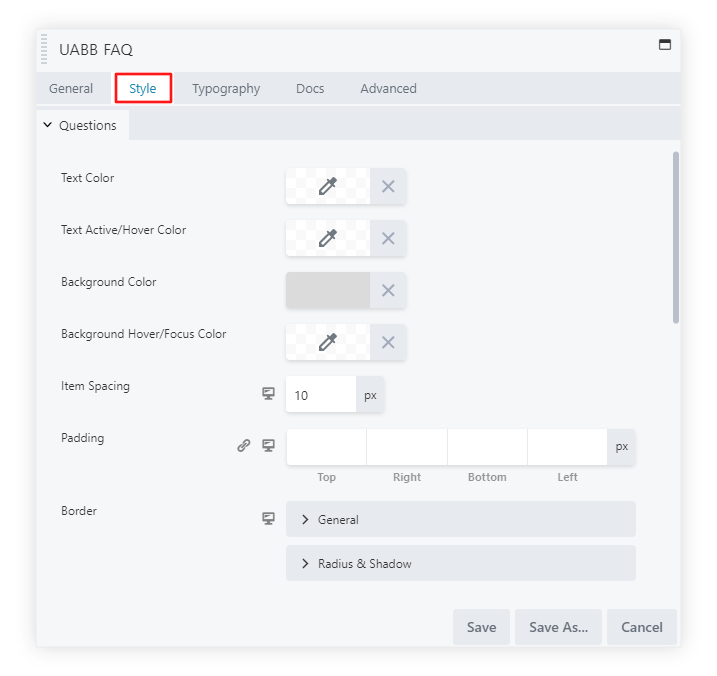This screenshot has width=717, height=676.
Task: Open Text Active/Hover Color picker
Action: (x=327, y=238)
